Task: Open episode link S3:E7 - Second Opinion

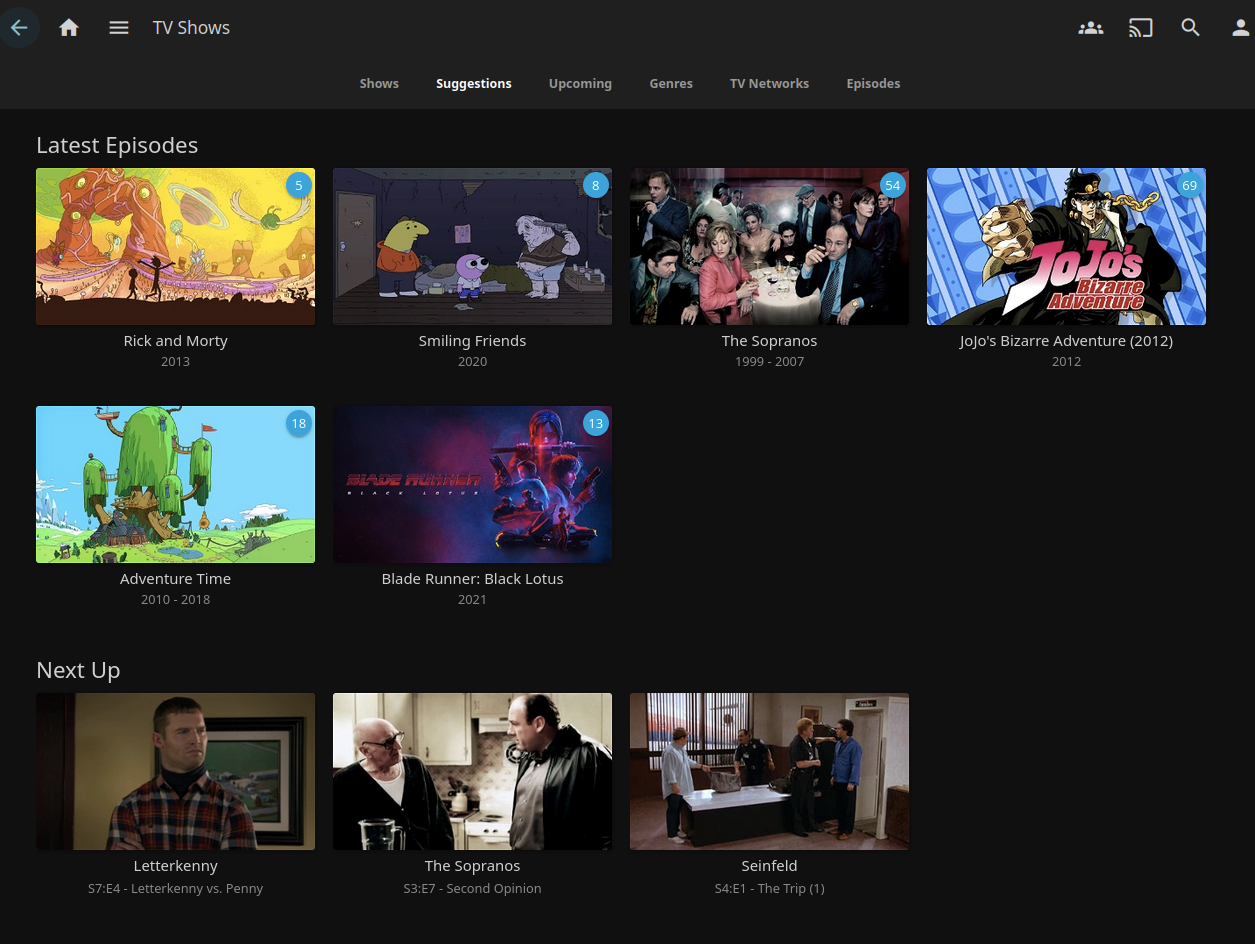Action: 472,888
